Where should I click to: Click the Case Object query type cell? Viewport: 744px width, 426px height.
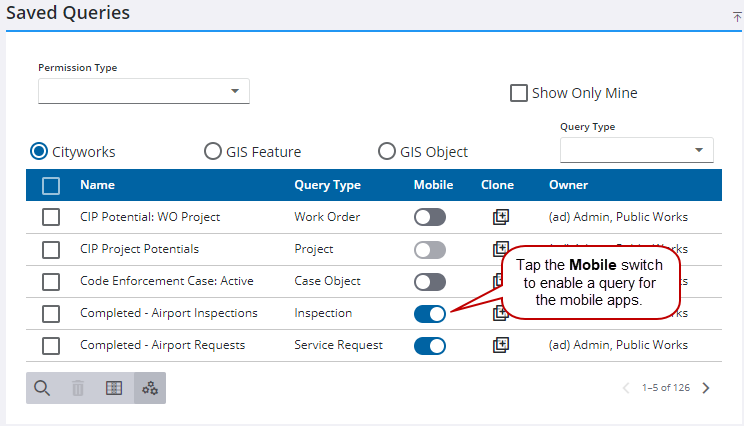click(x=327, y=281)
